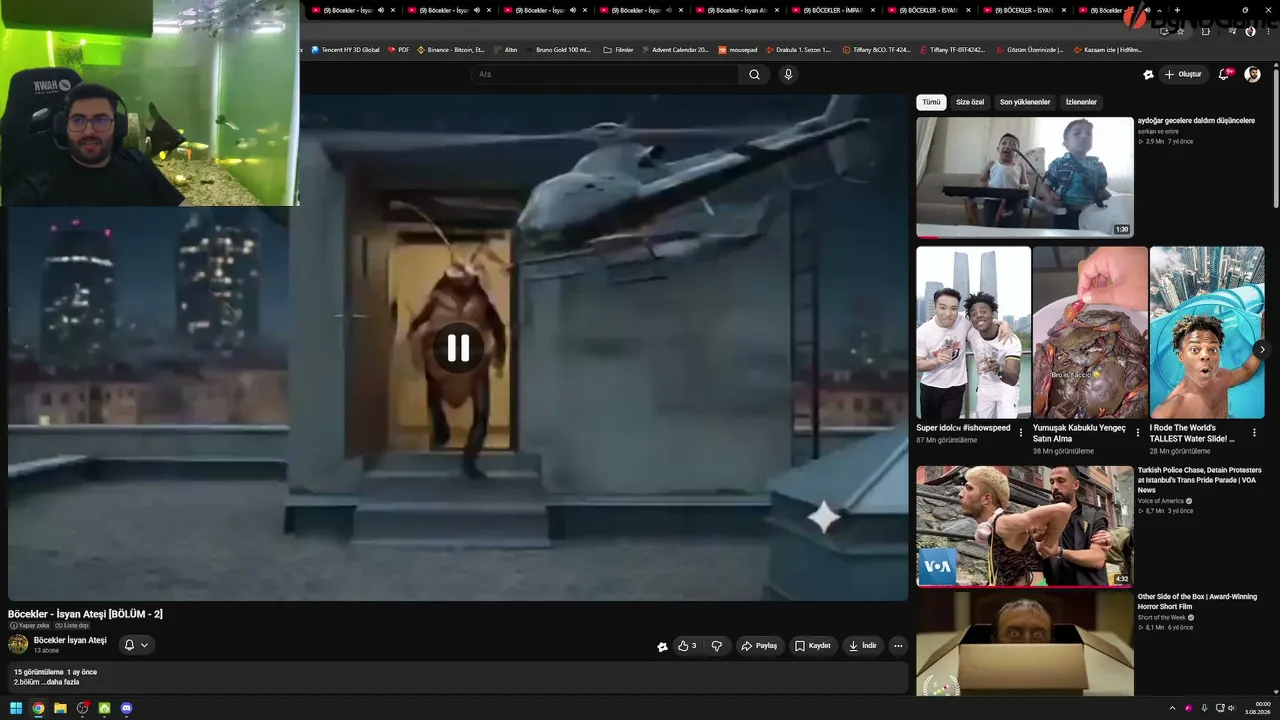Open Discord from the taskbar
The width and height of the screenshot is (1280, 720).
[126, 708]
